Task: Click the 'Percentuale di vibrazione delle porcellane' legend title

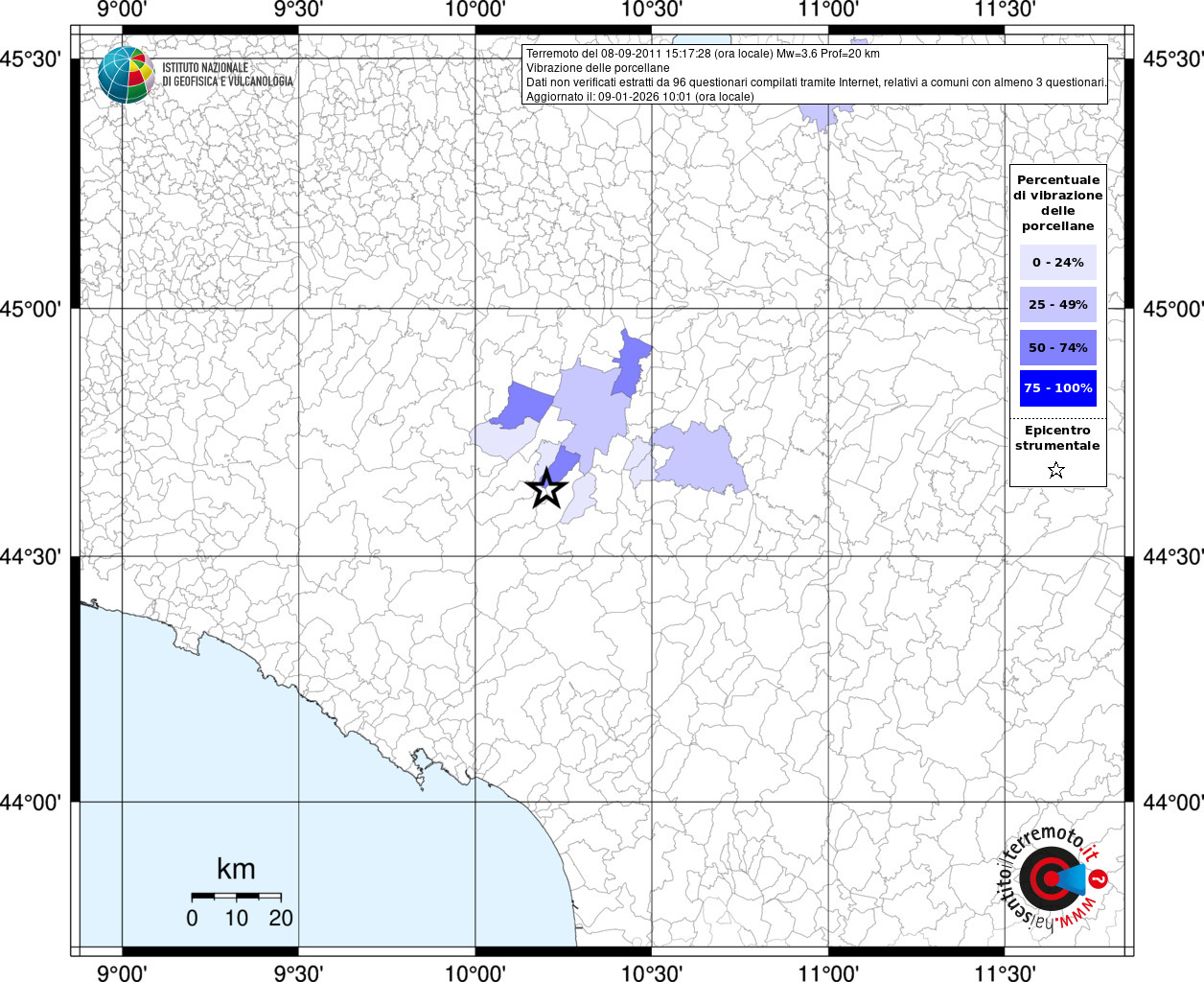Action: click(x=1058, y=203)
